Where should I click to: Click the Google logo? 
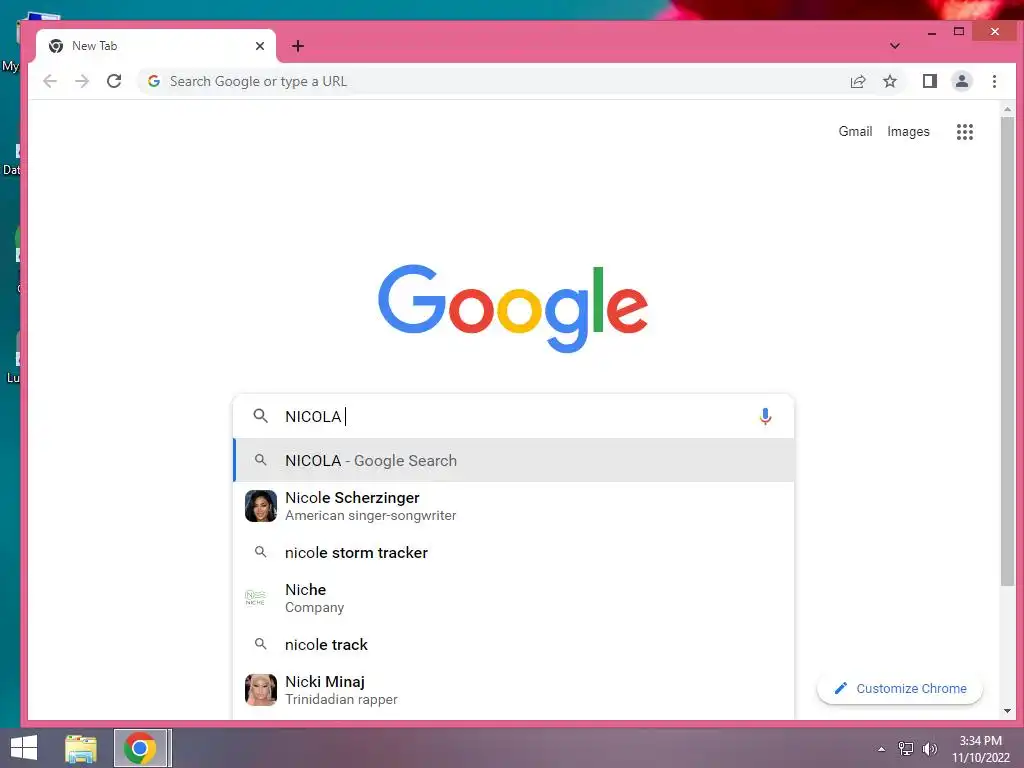[513, 308]
